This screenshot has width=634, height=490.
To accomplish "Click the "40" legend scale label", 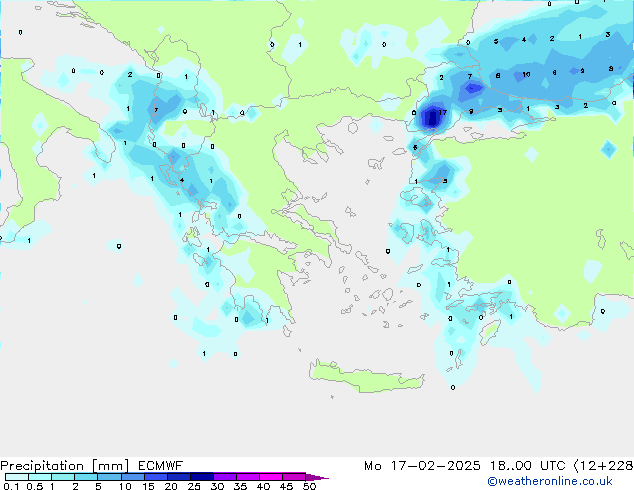I will (263, 486).
